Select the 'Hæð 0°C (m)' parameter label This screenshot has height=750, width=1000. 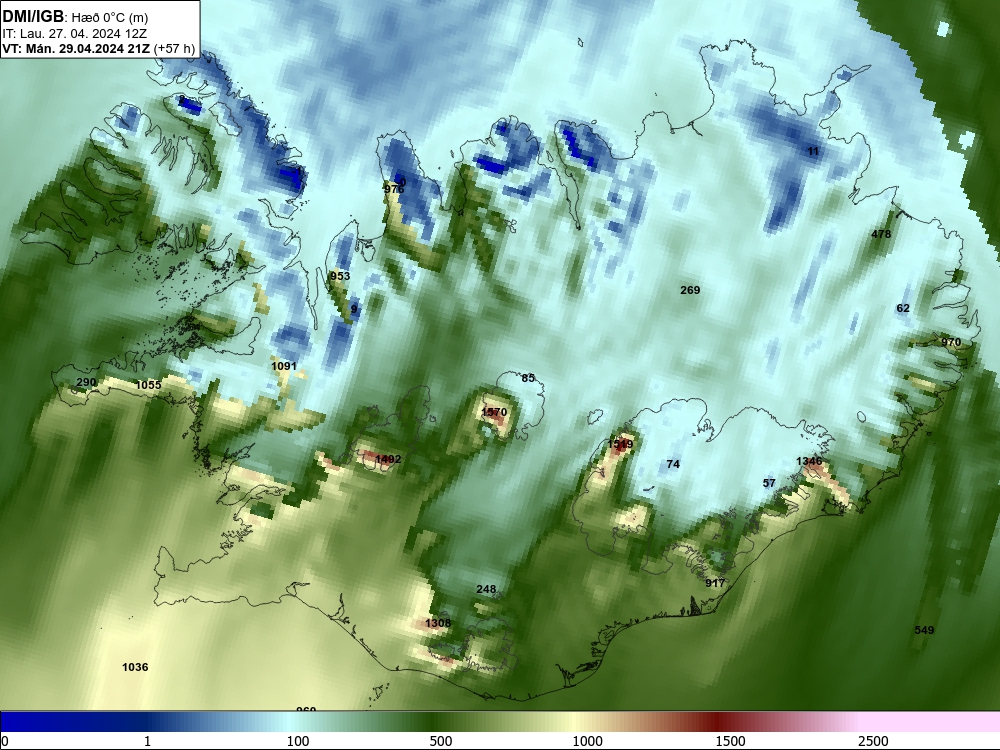pyautogui.click(x=110, y=17)
